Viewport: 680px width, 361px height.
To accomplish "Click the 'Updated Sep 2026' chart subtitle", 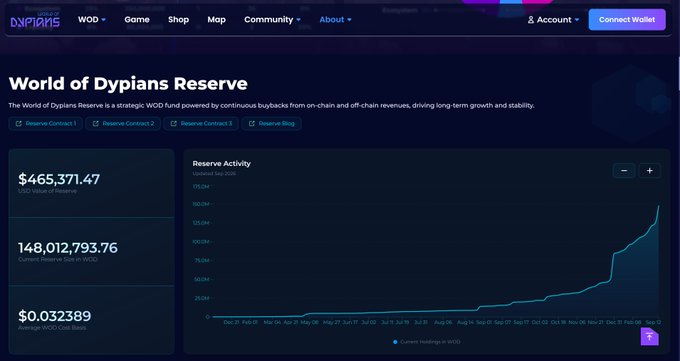I will tap(214, 174).
